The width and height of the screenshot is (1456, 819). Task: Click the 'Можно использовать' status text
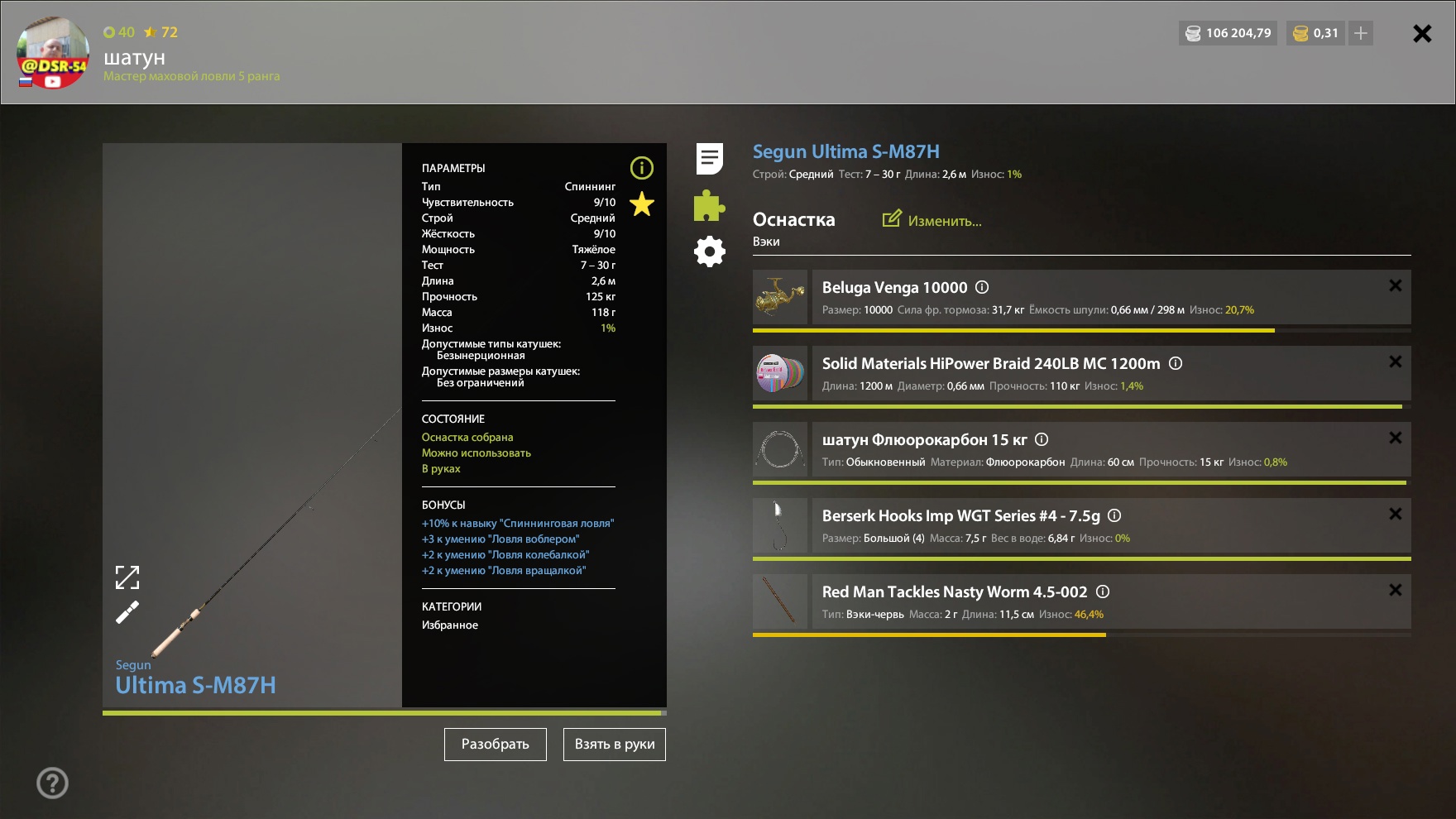(477, 453)
